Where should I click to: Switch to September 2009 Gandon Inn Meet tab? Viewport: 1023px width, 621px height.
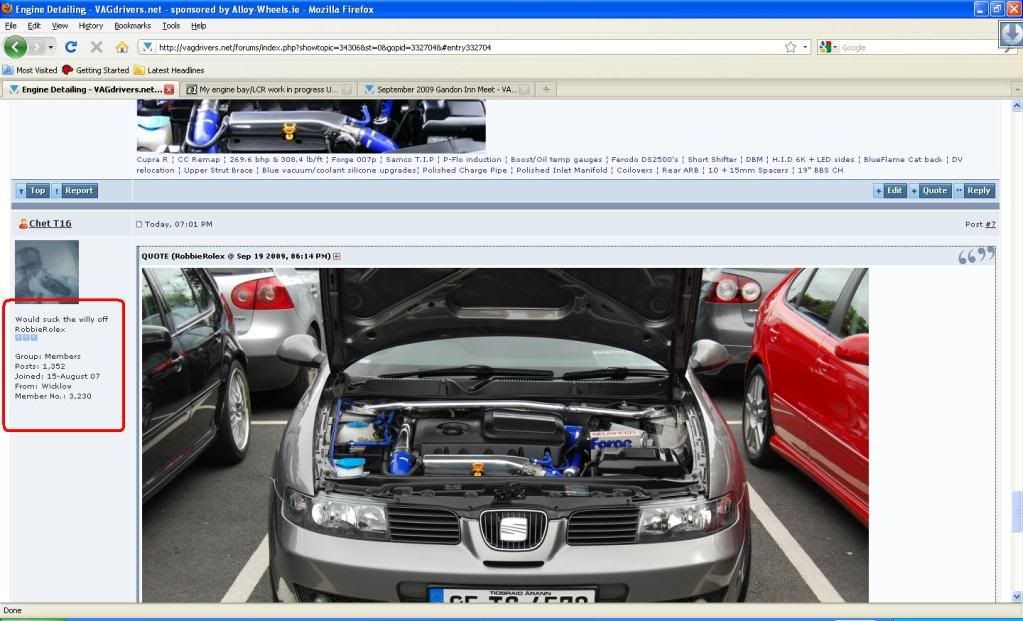pos(445,89)
